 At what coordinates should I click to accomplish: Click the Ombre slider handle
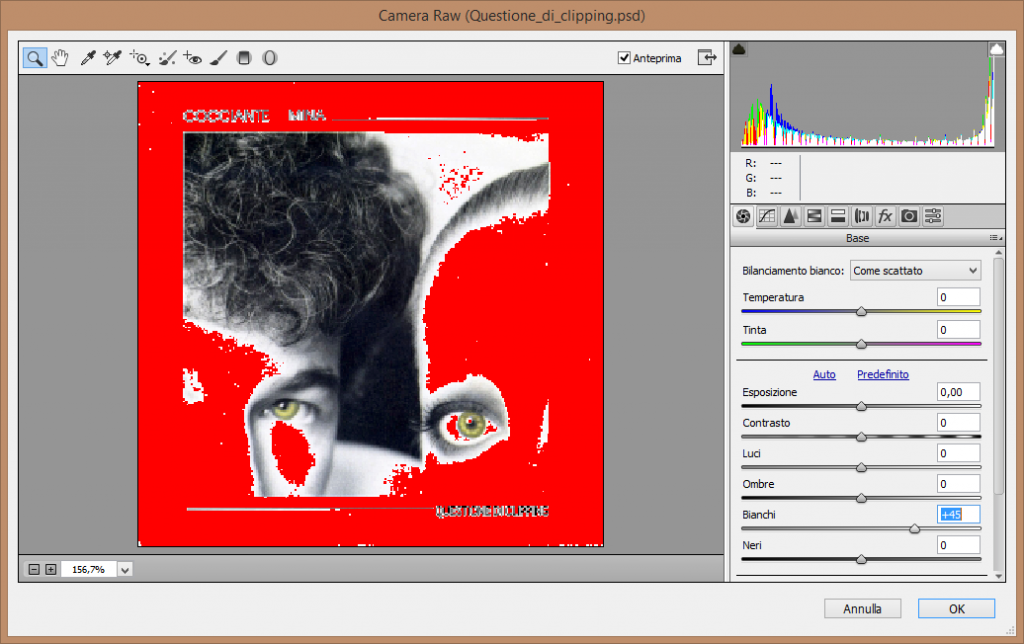point(861,498)
